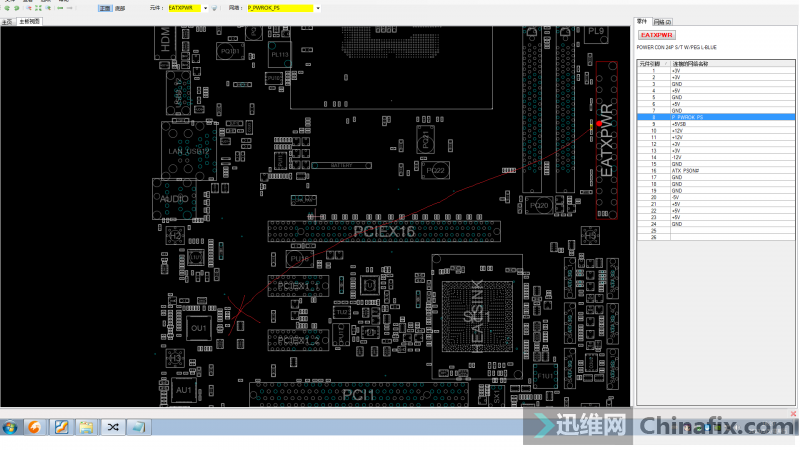Click the AUDIO connector on the board
Image resolution: width=800 pixels, height=450 pixels.
174,199
